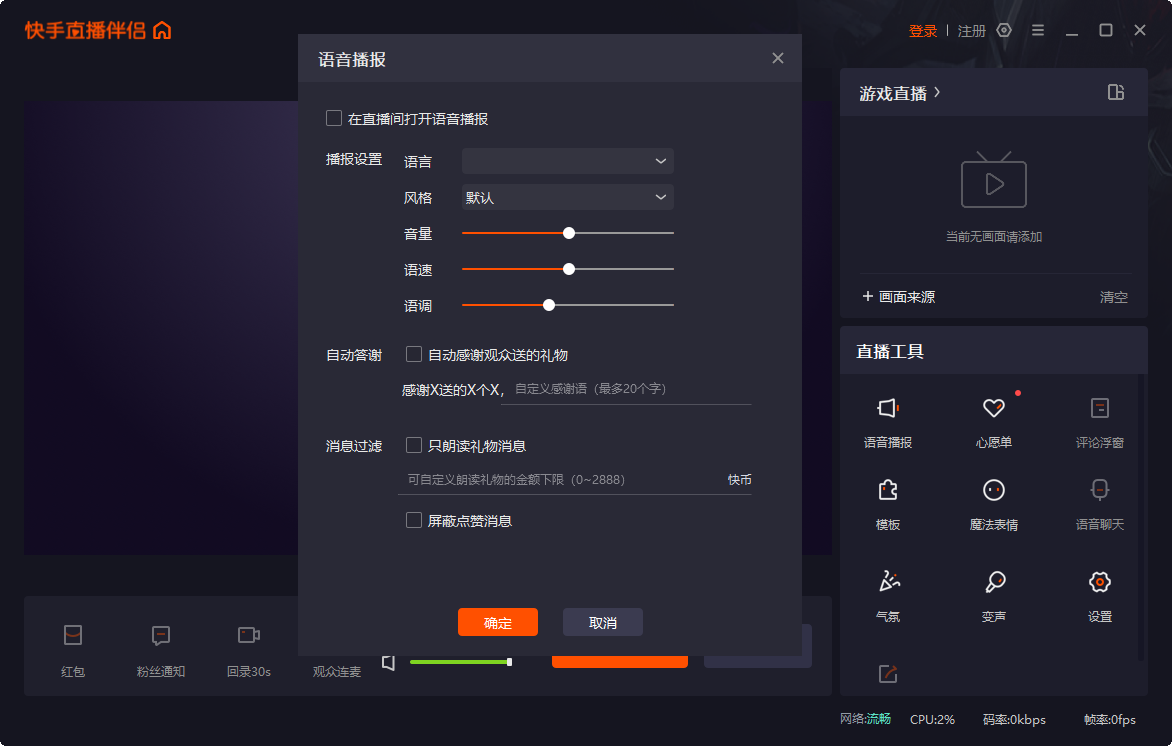This screenshot has height=746, width=1172.
Task: Open the 红包 red packet feature
Action: pyautogui.click(x=72, y=646)
